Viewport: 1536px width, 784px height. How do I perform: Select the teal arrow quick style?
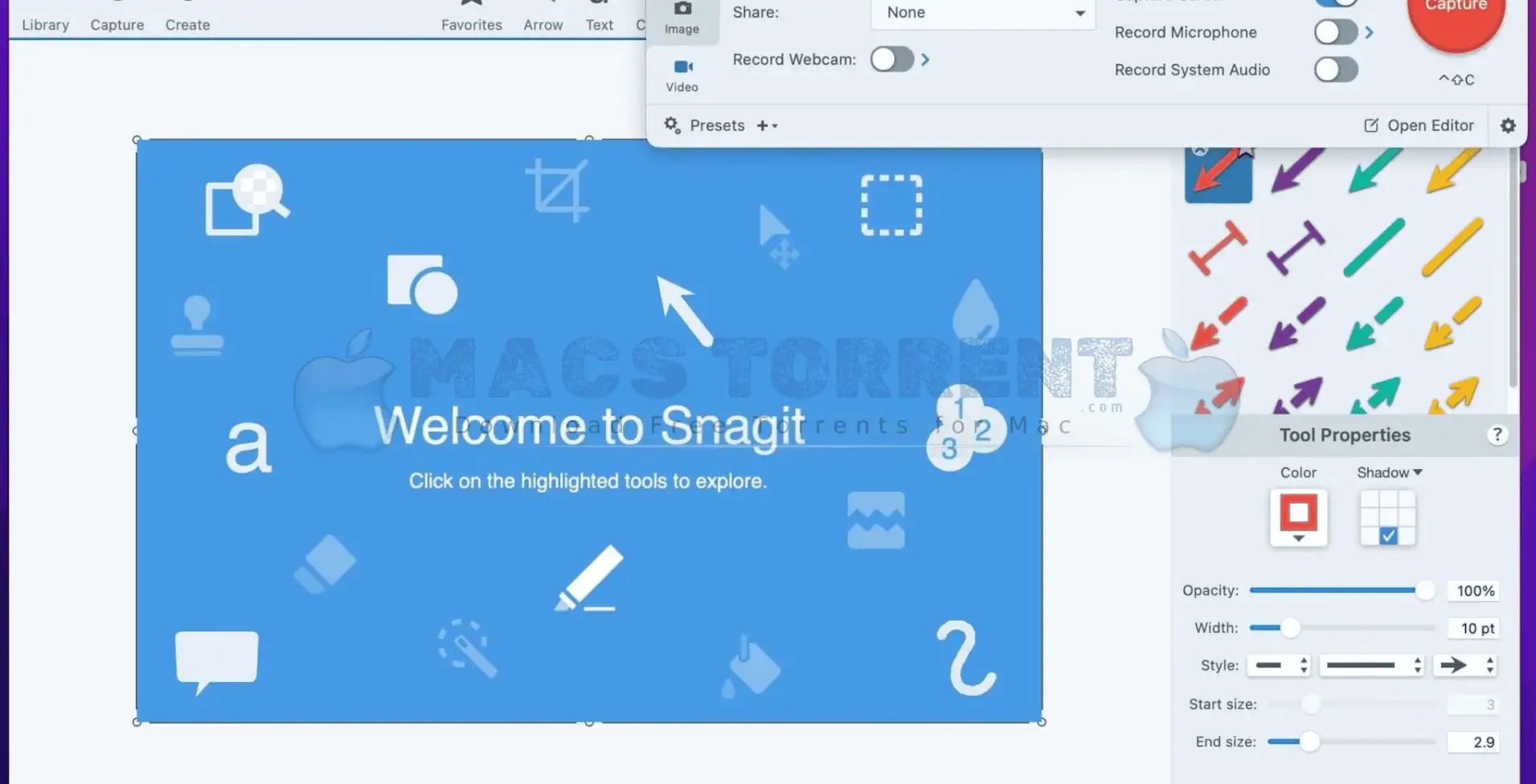1374,170
